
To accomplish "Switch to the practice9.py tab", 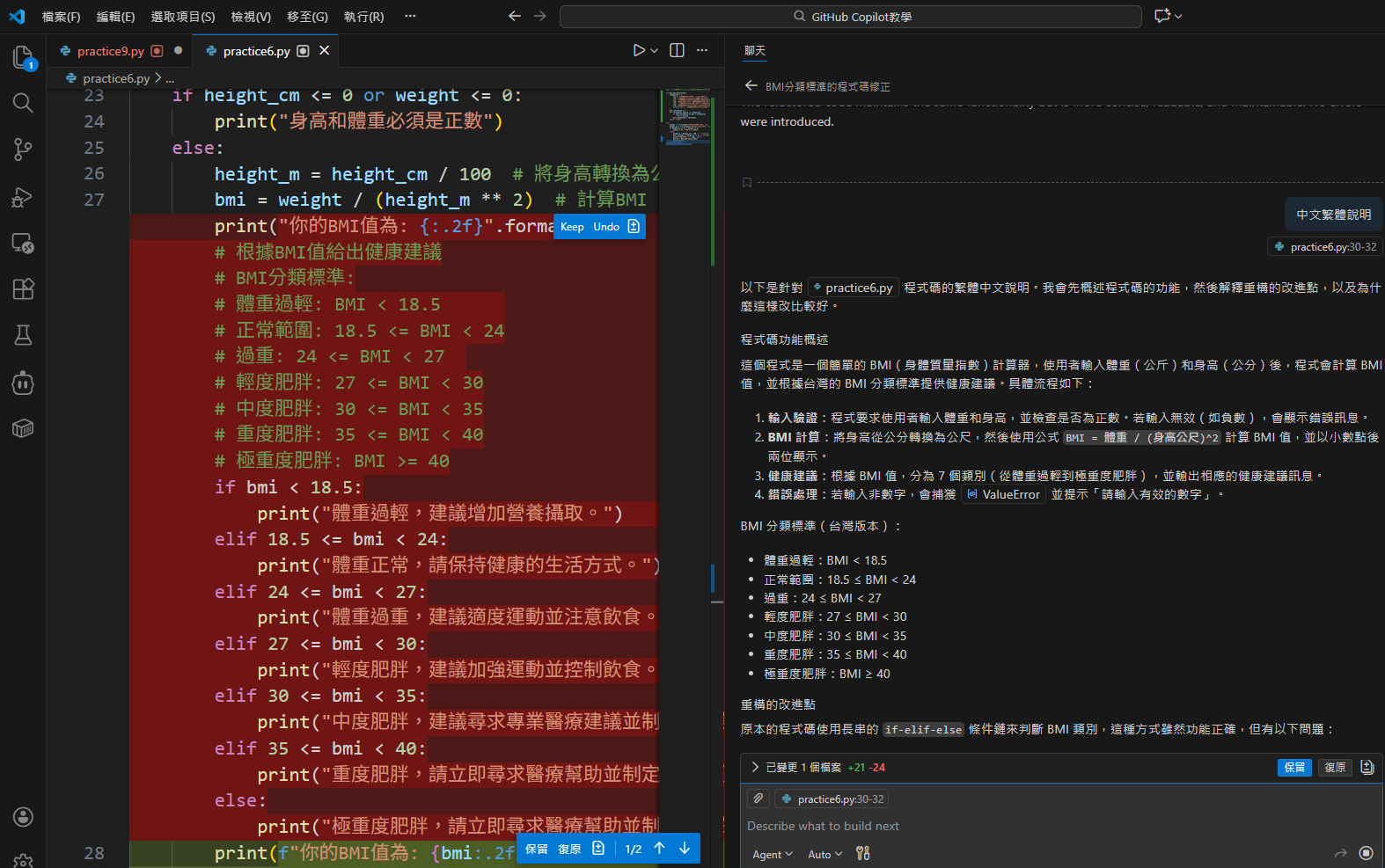I will [110, 51].
